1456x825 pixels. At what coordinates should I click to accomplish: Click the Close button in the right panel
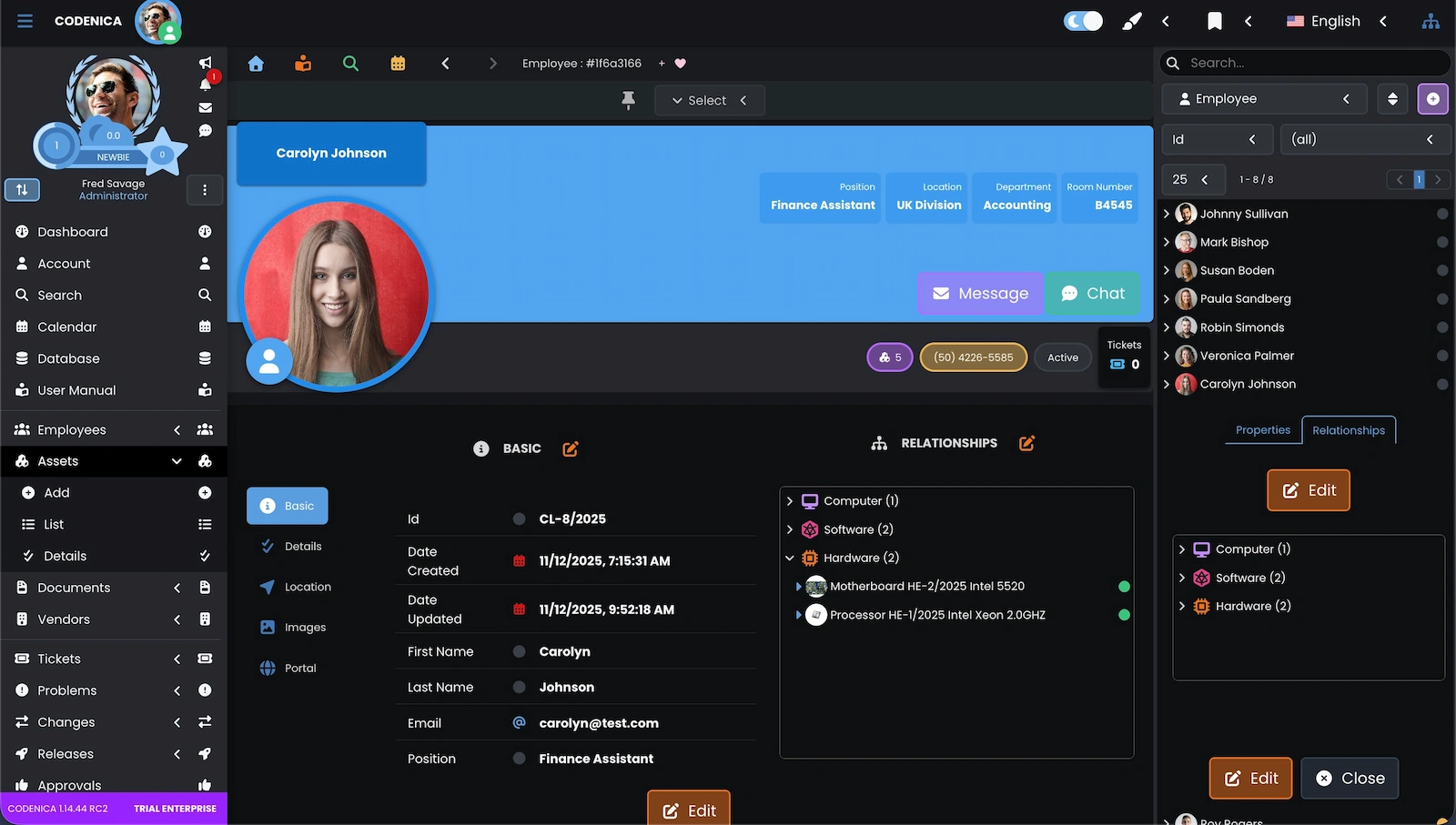coord(1350,779)
